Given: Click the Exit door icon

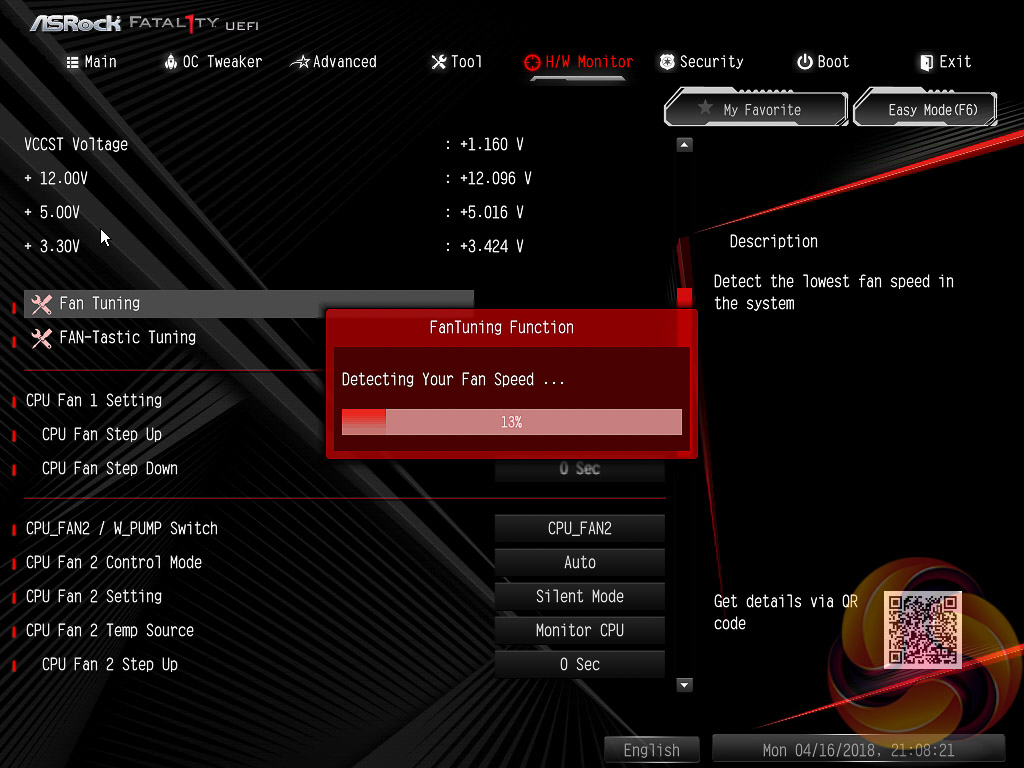Looking at the screenshot, I should pyautogui.click(x=926, y=62).
